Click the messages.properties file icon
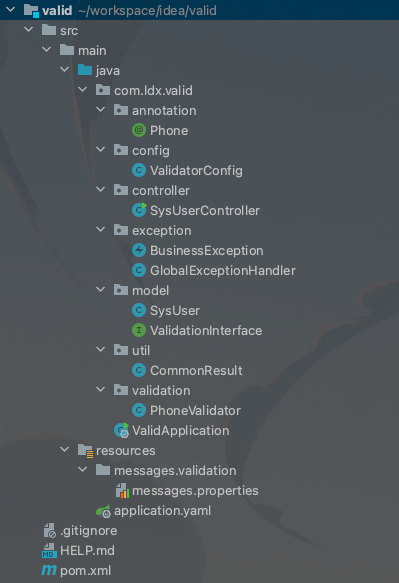The image size is (399, 583). point(122,490)
